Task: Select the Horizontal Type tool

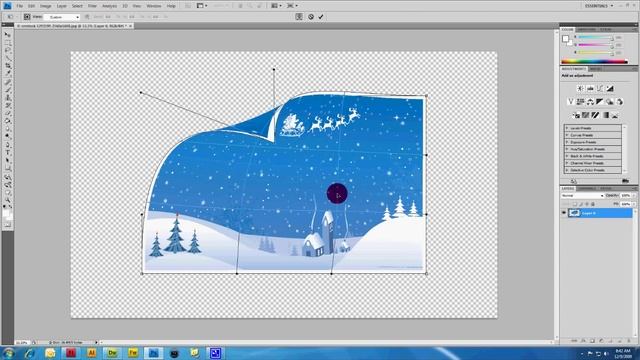Action: pyautogui.click(x=7, y=153)
